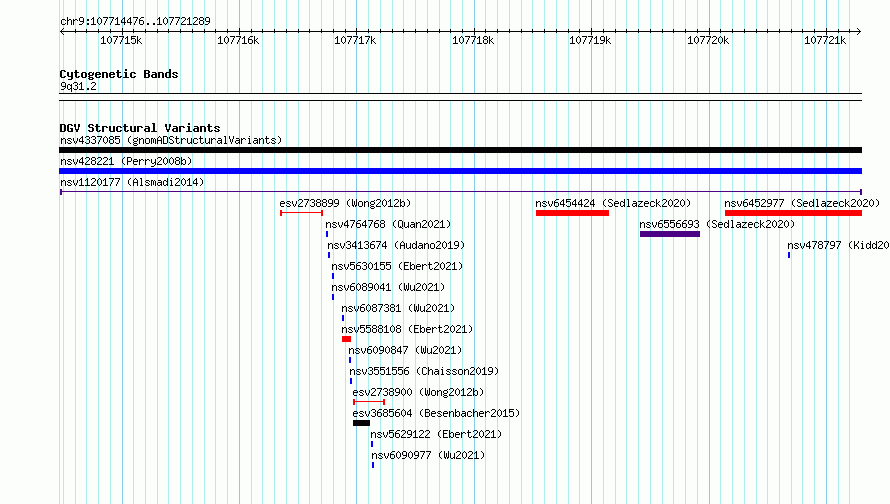Open the nsv6556693 (Sedlazeck2020) label
This screenshot has width=890, height=504.
pyautogui.click(x=717, y=224)
